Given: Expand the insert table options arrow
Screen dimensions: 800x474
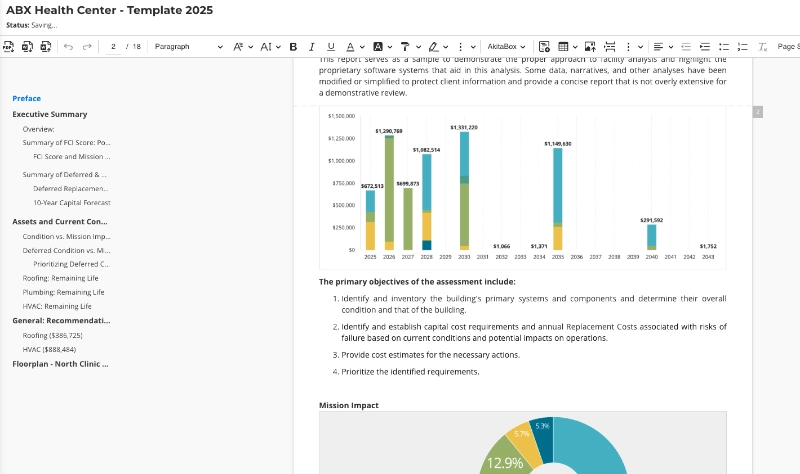Looking at the screenshot, I should click(575, 46).
